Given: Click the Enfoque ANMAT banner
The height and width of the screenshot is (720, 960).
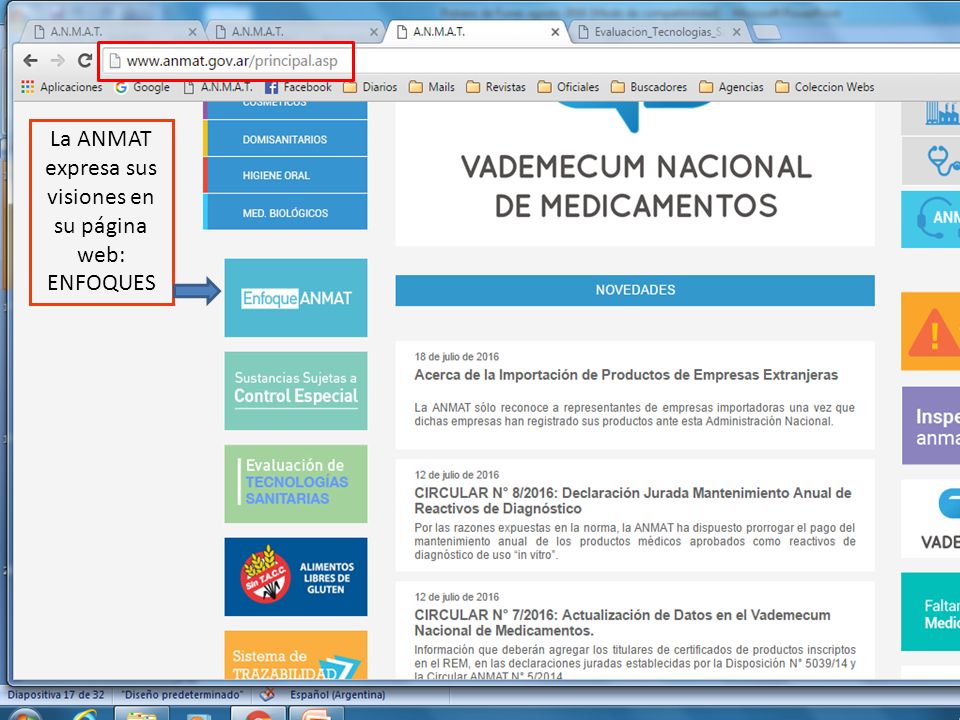Looking at the screenshot, I should (x=296, y=298).
